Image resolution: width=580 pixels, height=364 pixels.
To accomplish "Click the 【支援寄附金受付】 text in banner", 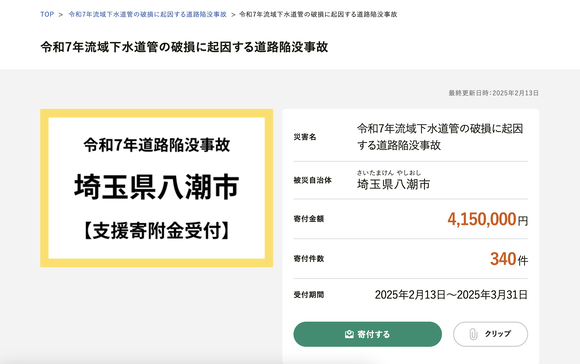I will click(x=156, y=231).
